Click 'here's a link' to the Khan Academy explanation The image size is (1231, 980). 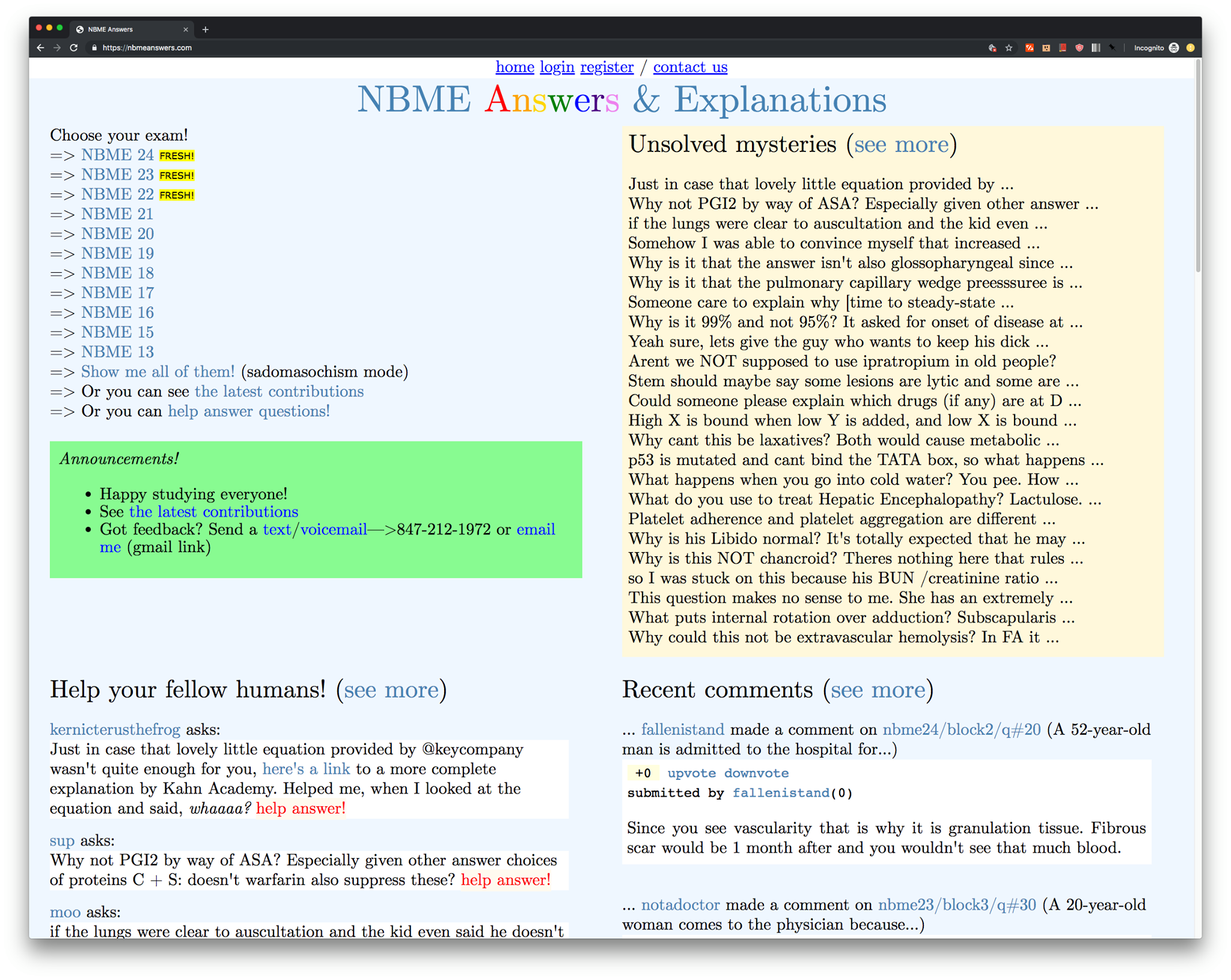[x=306, y=770]
